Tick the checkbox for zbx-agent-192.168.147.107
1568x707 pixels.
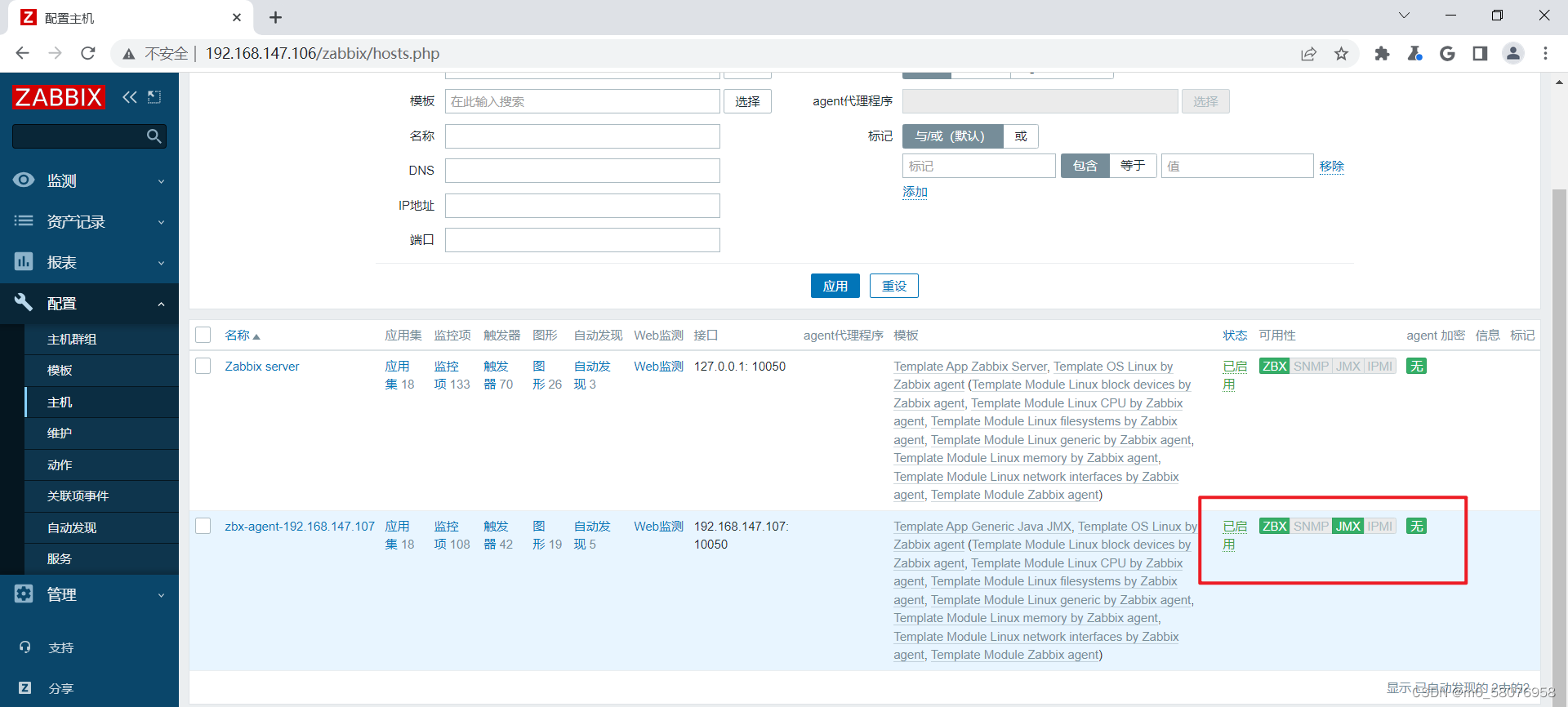point(203,526)
